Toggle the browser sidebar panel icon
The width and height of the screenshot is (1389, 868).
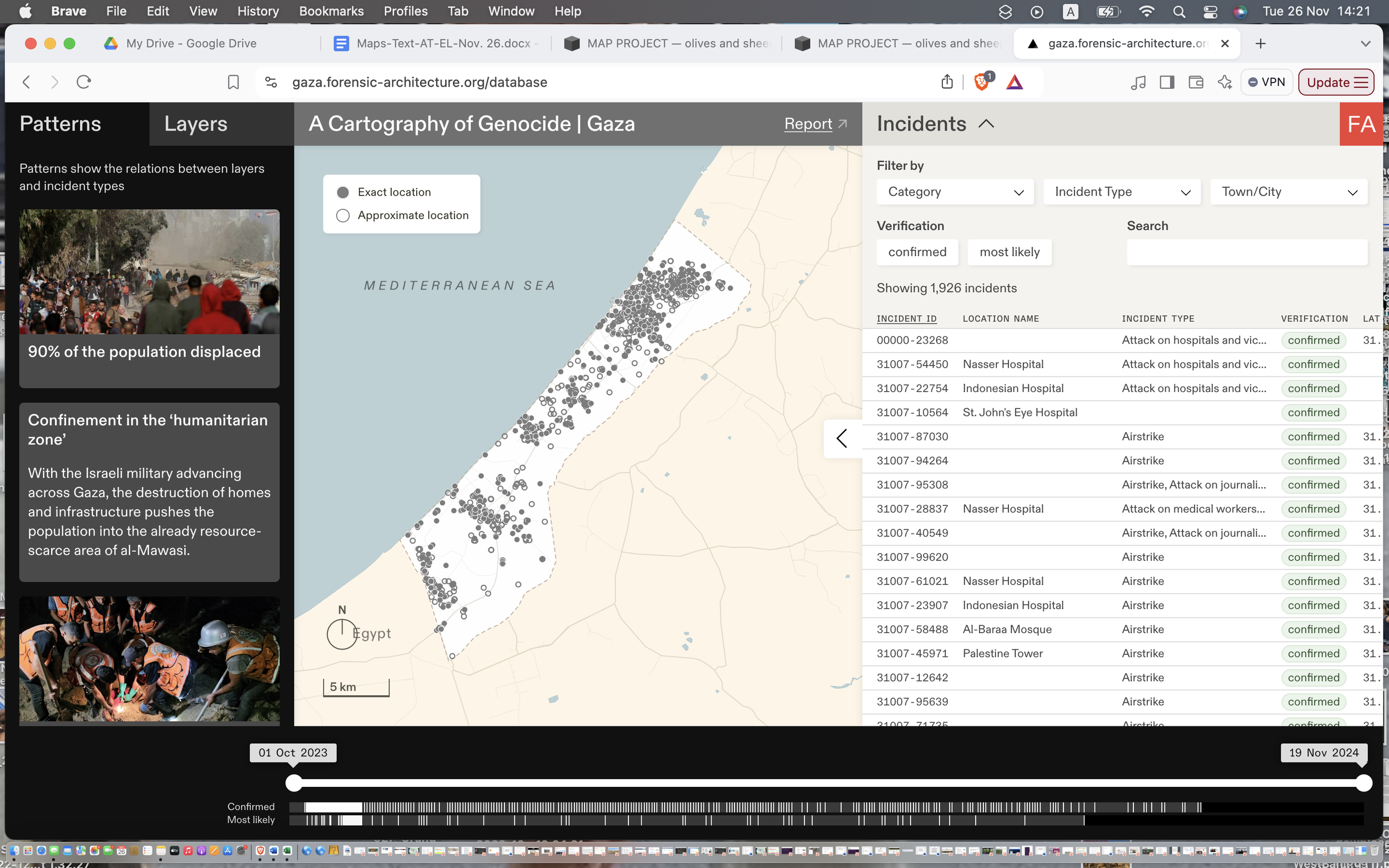1166,82
